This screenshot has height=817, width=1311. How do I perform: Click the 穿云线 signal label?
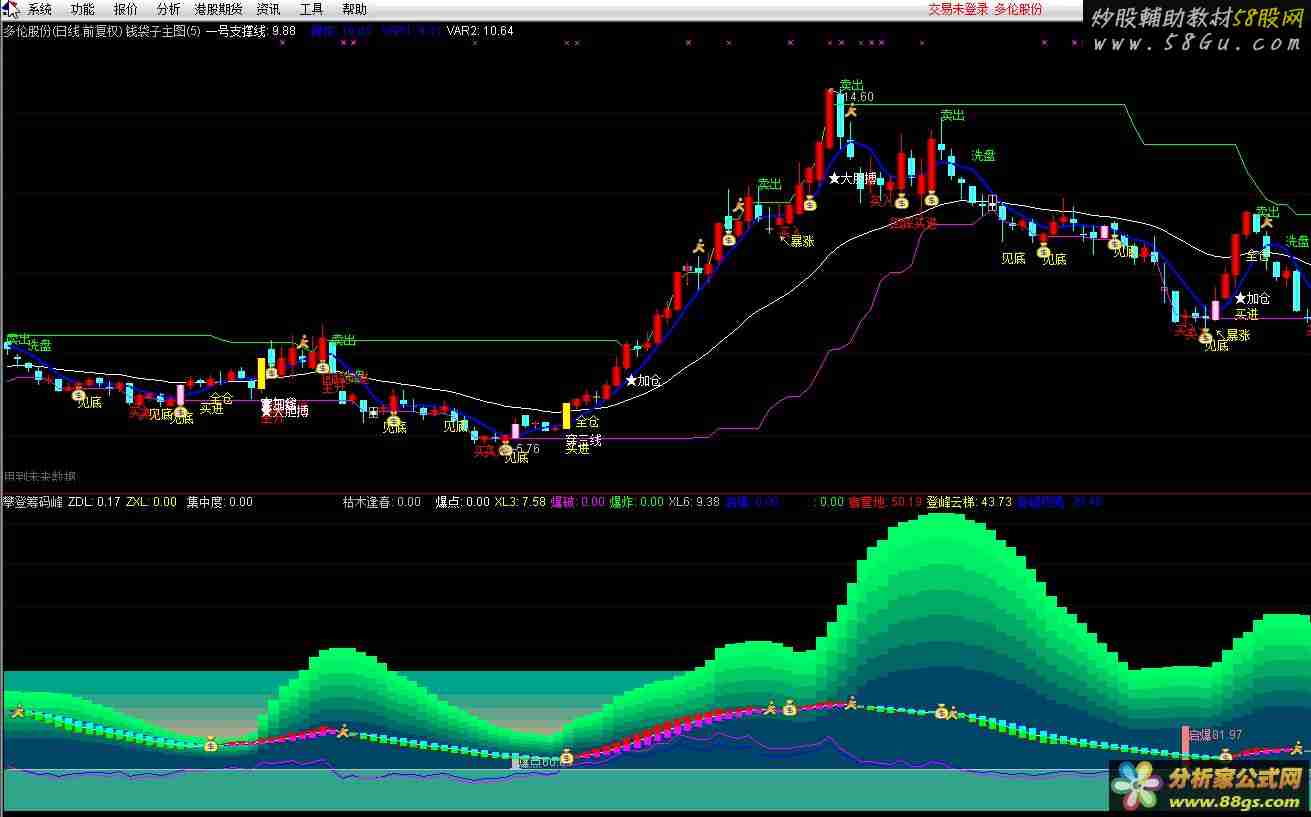click(x=583, y=439)
